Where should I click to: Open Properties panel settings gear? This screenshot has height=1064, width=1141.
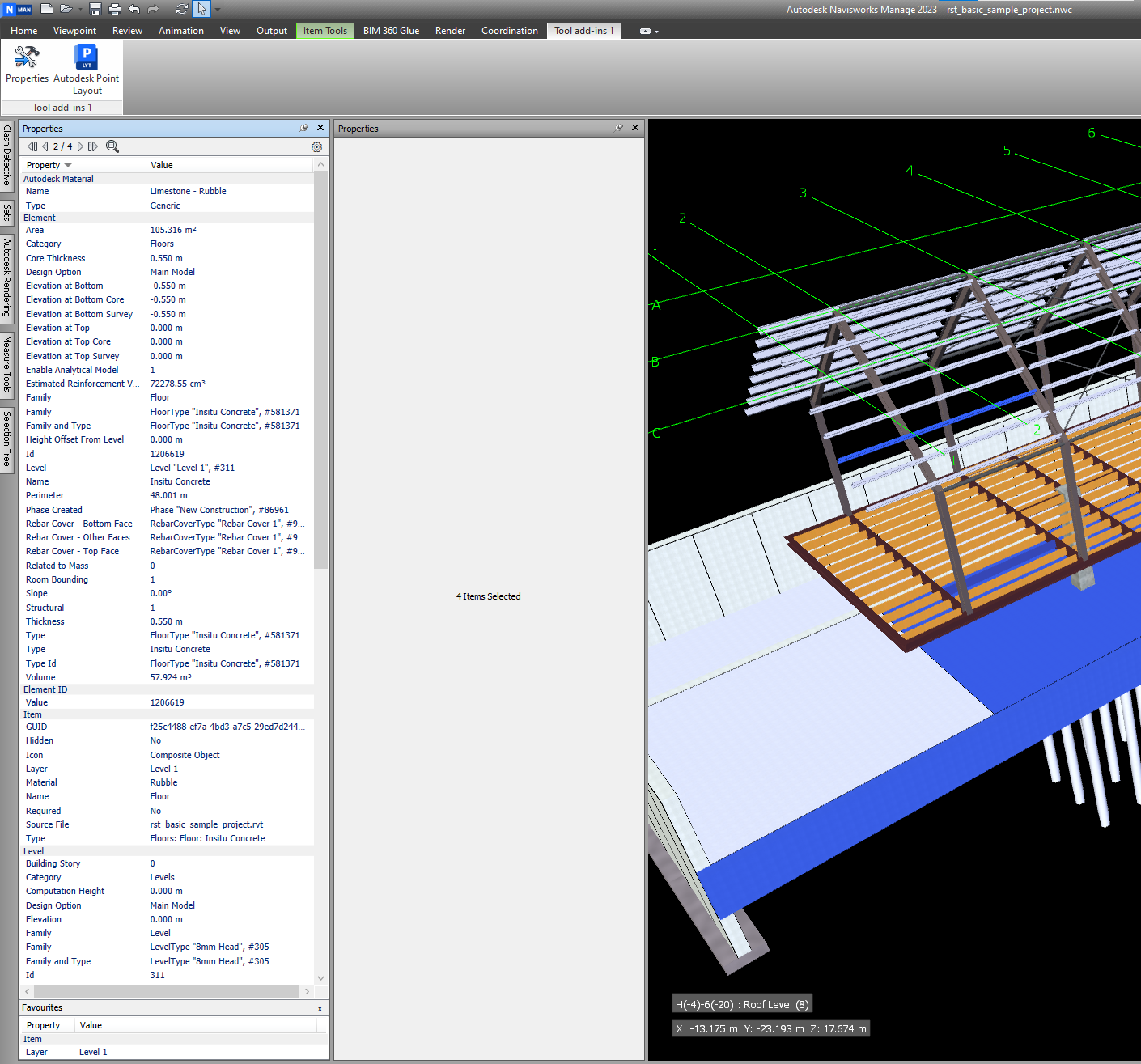tap(316, 147)
